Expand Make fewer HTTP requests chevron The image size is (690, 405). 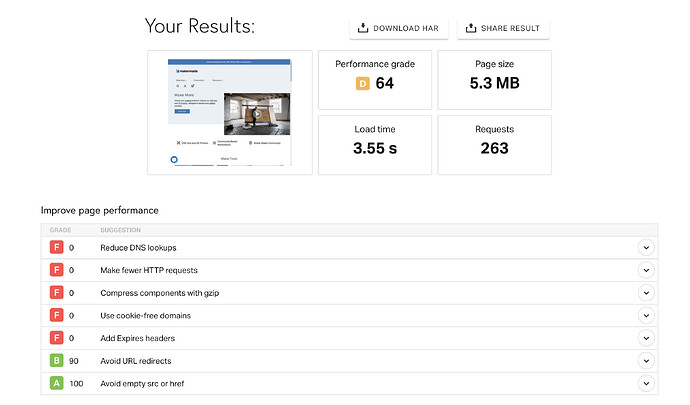(645, 270)
